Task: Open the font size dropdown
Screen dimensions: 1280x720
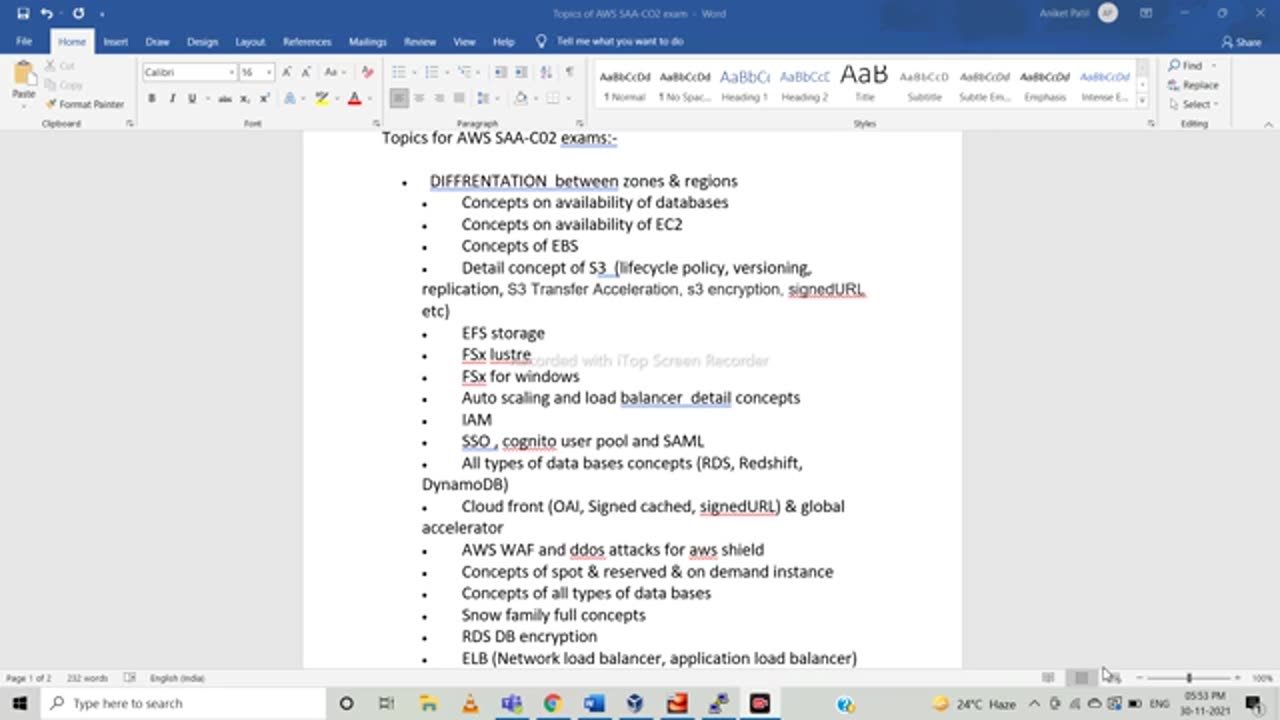Action: (270, 72)
